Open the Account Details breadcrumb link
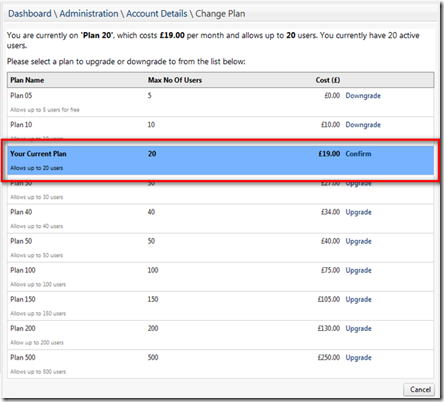Viewport: 444px width, 402px height. click(157, 14)
